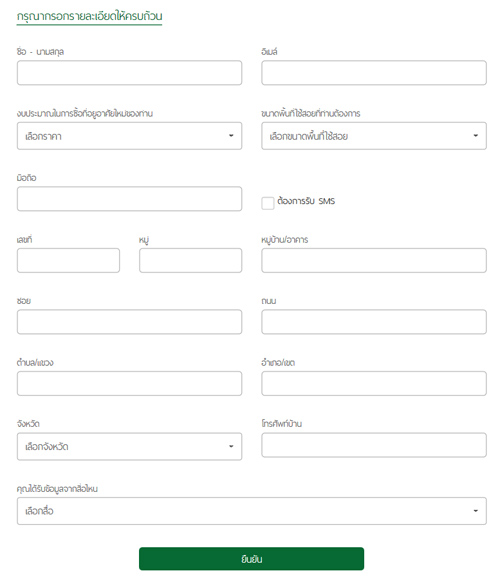Focus the อีเมล์ email text box
Viewport: 500px width, 582px height.
pyautogui.click(x=374, y=73)
